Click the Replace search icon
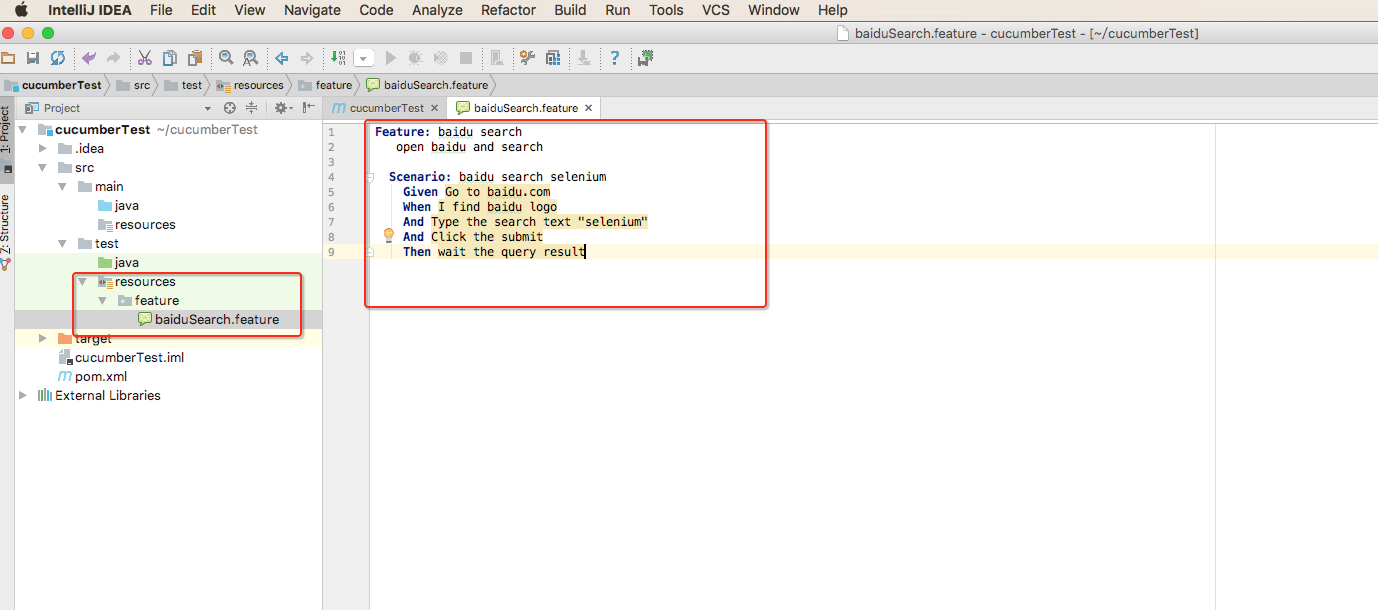The width and height of the screenshot is (1378, 610). point(250,58)
